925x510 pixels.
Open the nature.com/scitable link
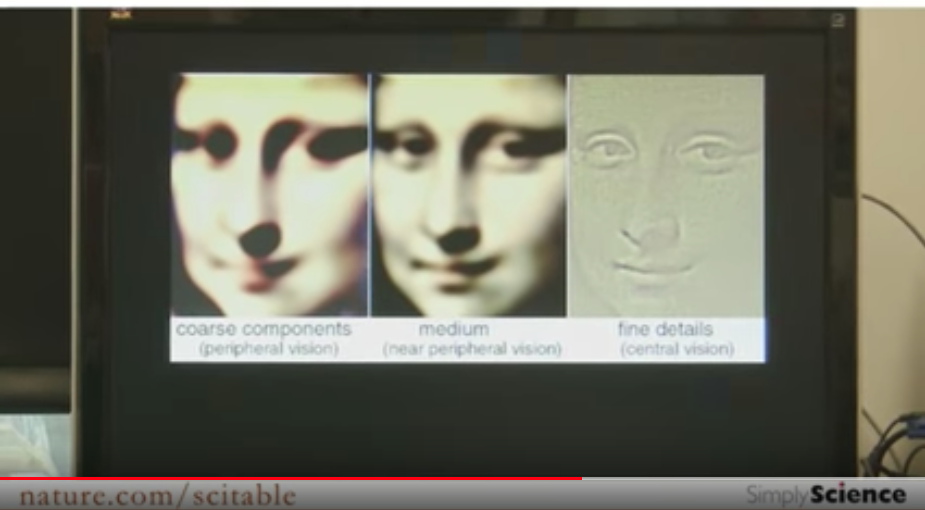pos(158,496)
